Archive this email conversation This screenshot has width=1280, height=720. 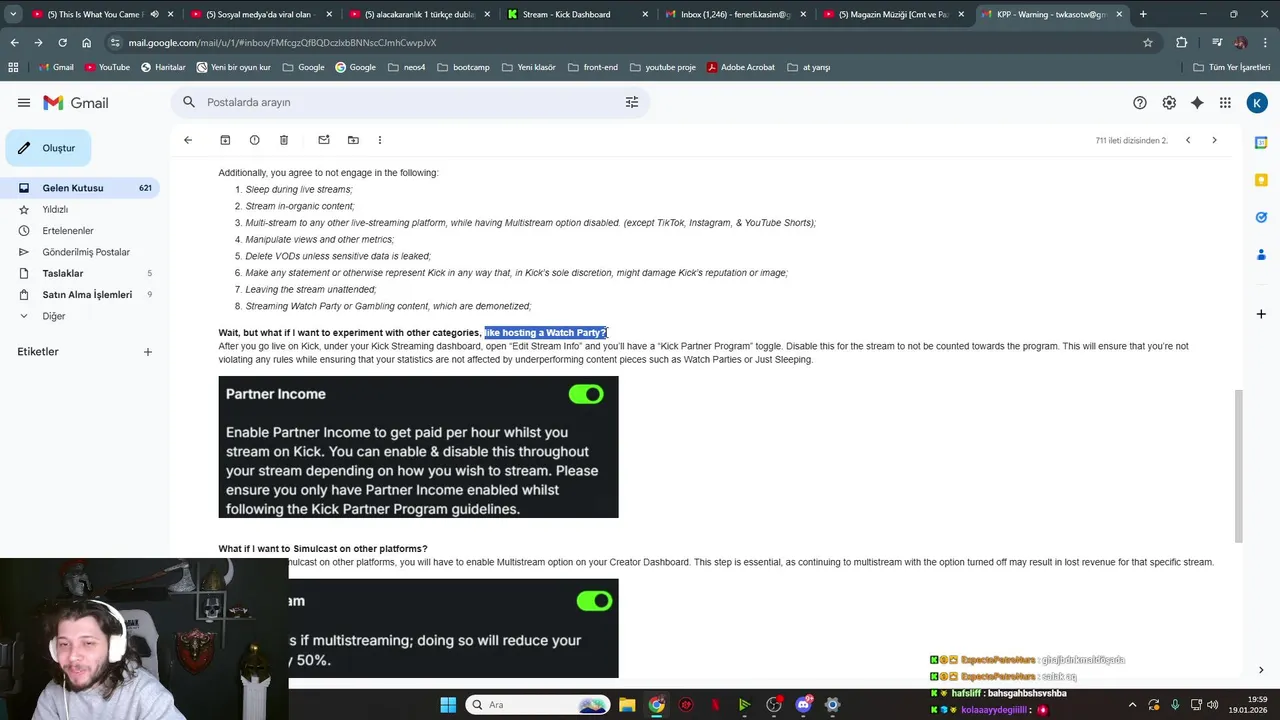[x=225, y=140]
